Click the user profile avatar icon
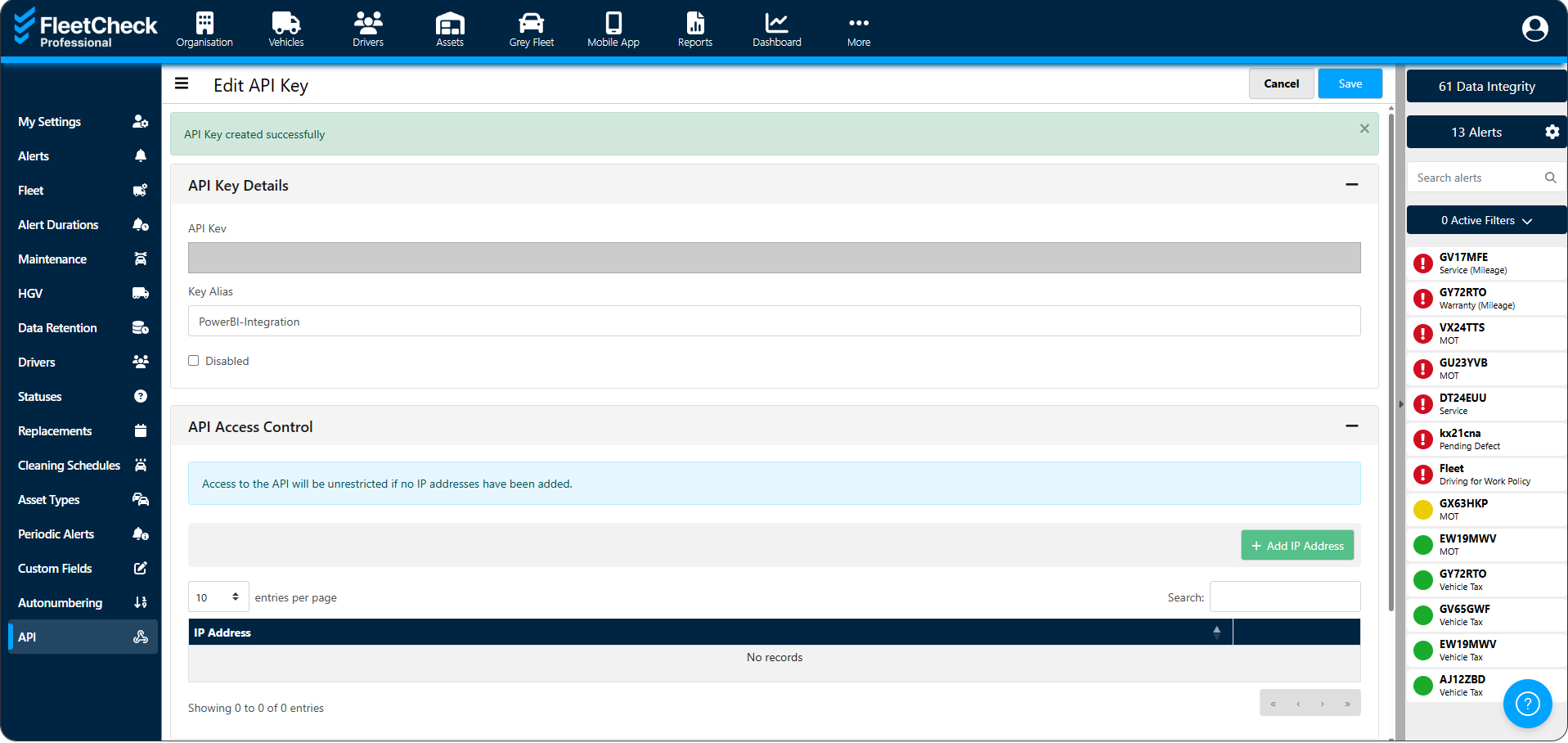This screenshot has width=1568, height=743. tap(1534, 29)
